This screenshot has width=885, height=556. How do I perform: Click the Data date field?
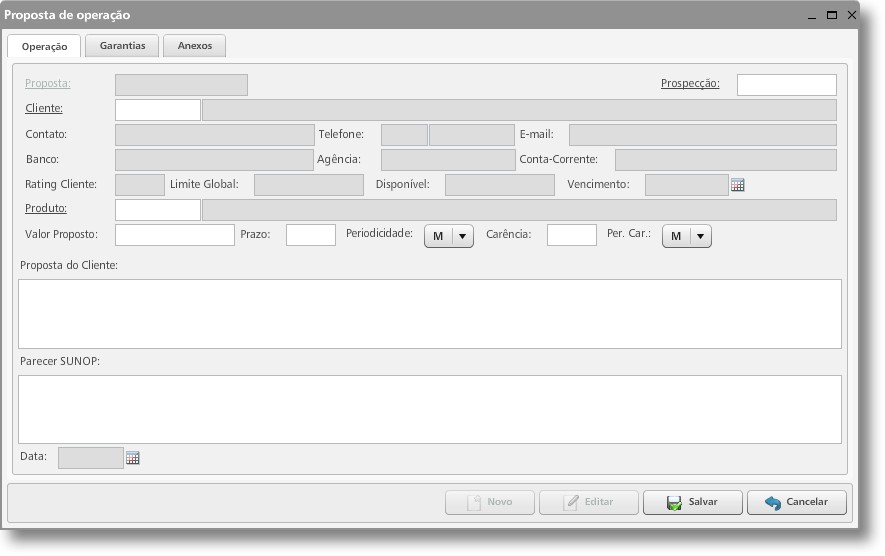pos(91,458)
